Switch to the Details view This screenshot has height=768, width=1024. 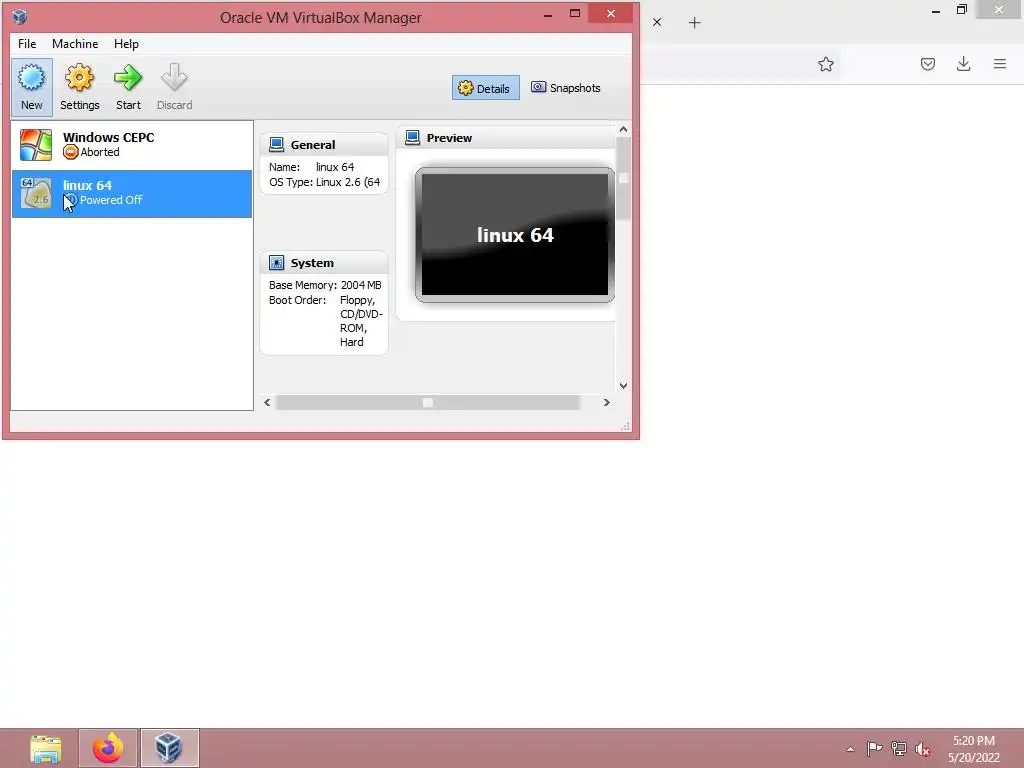coord(485,88)
